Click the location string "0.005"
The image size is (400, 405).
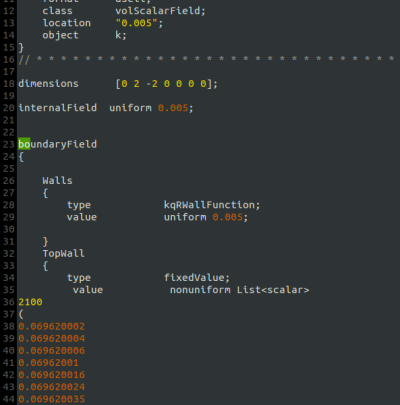pyautogui.click(x=136, y=23)
